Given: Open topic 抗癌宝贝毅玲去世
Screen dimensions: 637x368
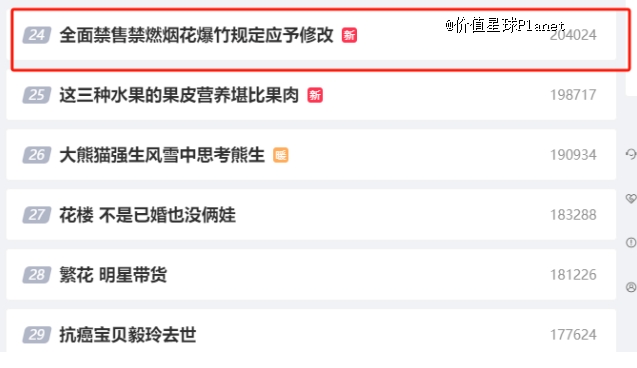Looking at the screenshot, I should (128, 335).
